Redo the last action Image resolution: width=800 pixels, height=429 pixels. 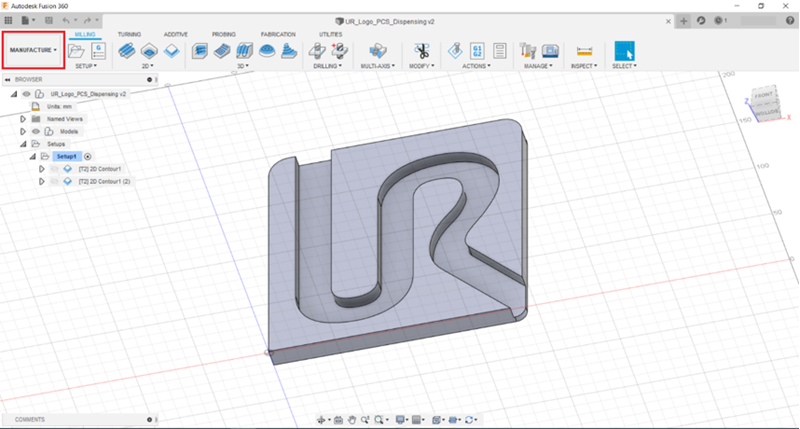click(x=87, y=20)
